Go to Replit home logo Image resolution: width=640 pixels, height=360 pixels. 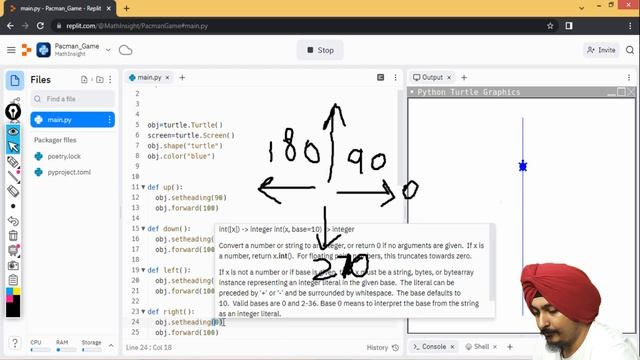point(27,50)
